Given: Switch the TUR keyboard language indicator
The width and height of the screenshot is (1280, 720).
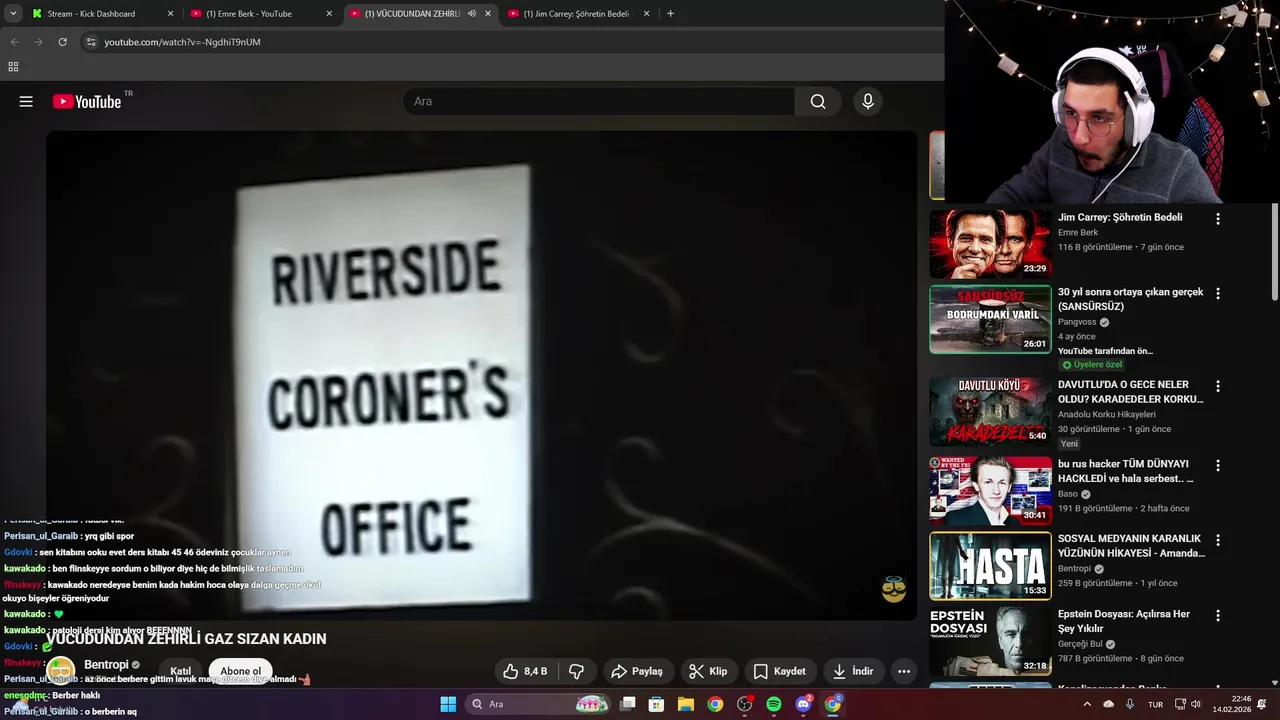Looking at the screenshot, I should tap(1155, 704).
